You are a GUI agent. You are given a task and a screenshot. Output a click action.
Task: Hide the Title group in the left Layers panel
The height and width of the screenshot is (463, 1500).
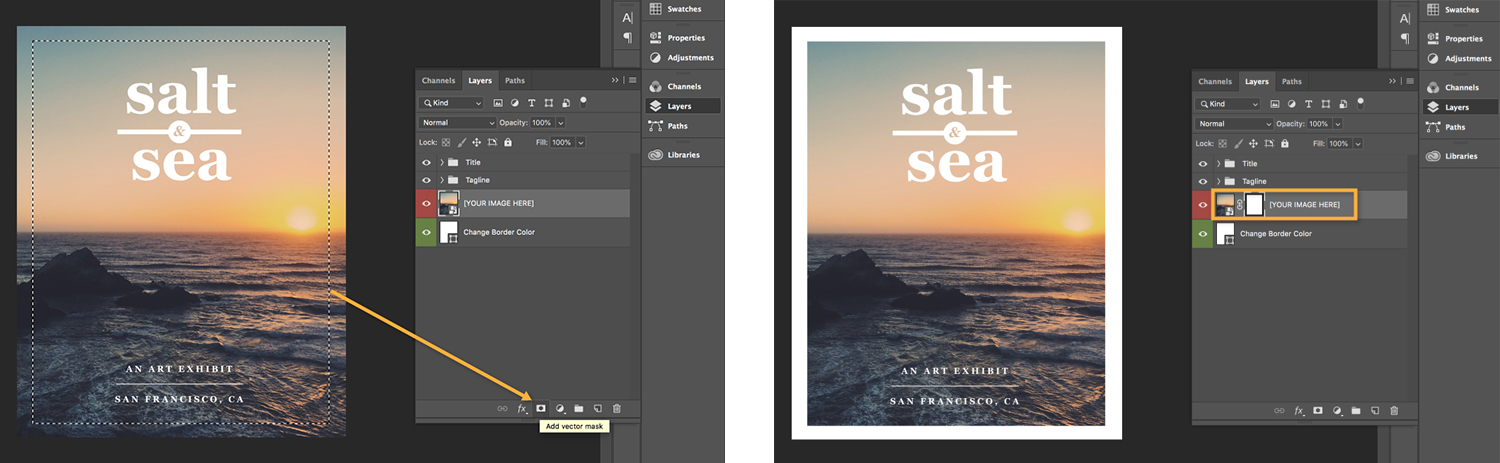427,162
